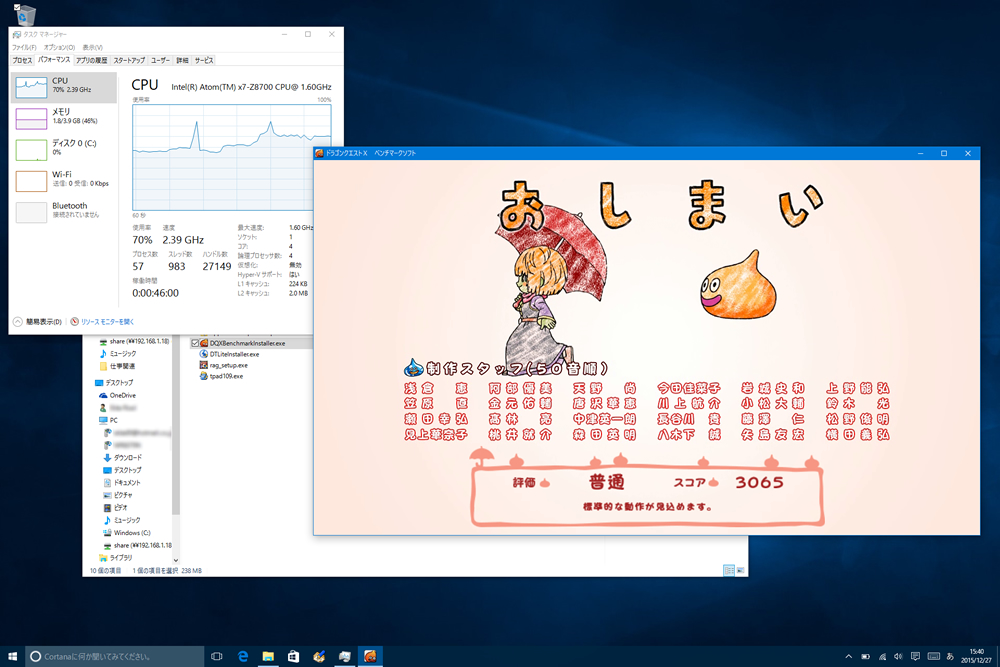Image resolution: width=1000 pixels, height=667 pixels.
Task: Open Windows Store from taskbar
Action: [293, 656]
